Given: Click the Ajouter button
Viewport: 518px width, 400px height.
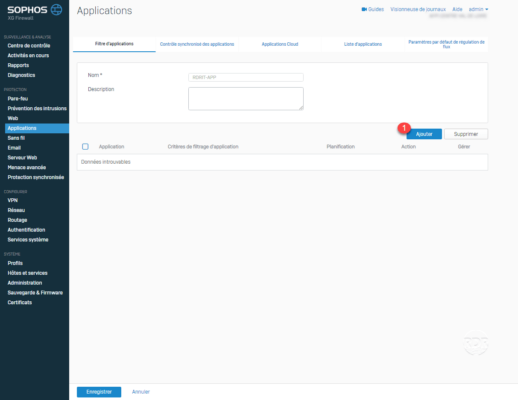Looking at the screenshot, I should 424,134.
